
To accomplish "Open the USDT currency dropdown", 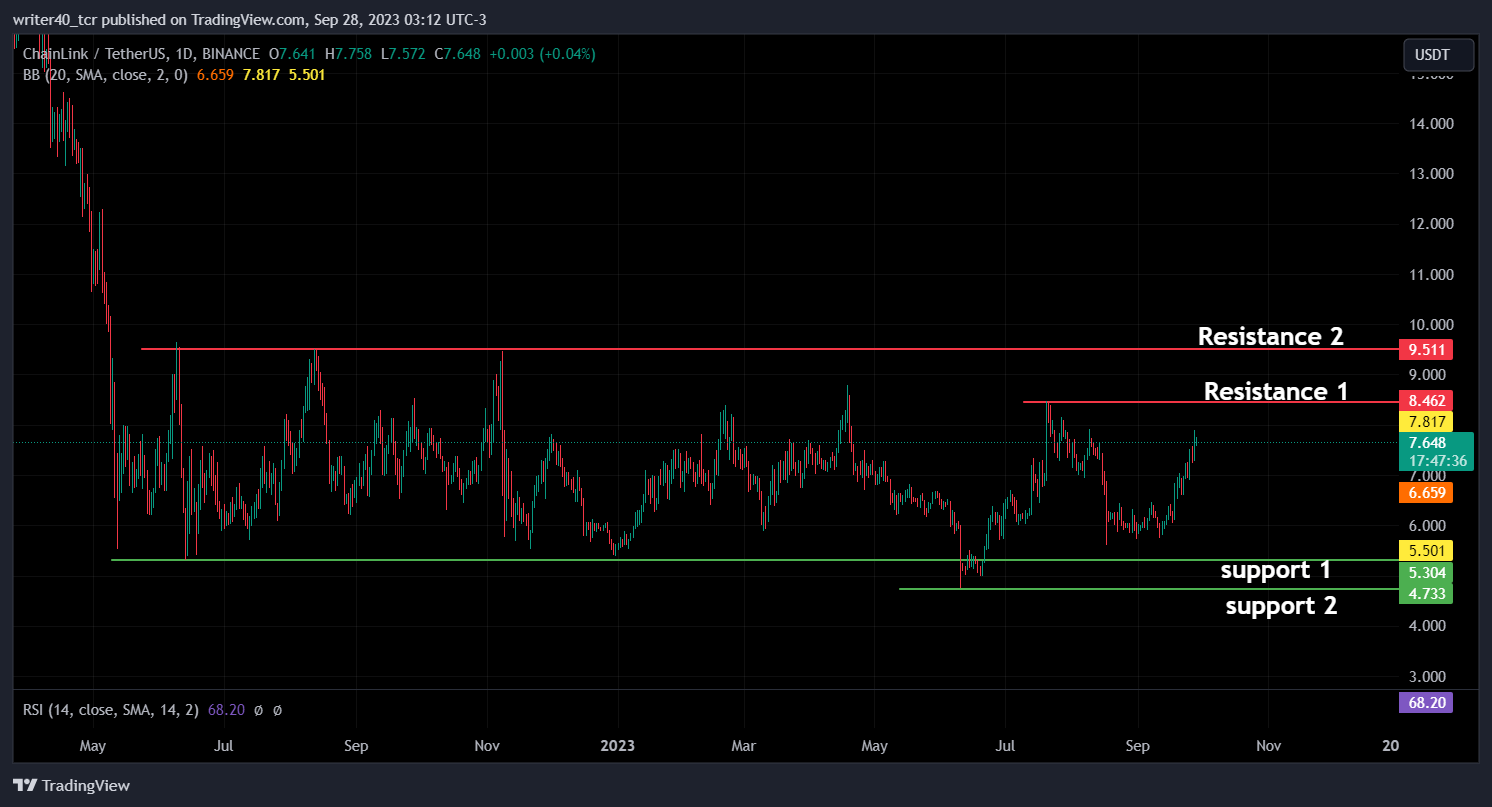I will (1438, 55).
